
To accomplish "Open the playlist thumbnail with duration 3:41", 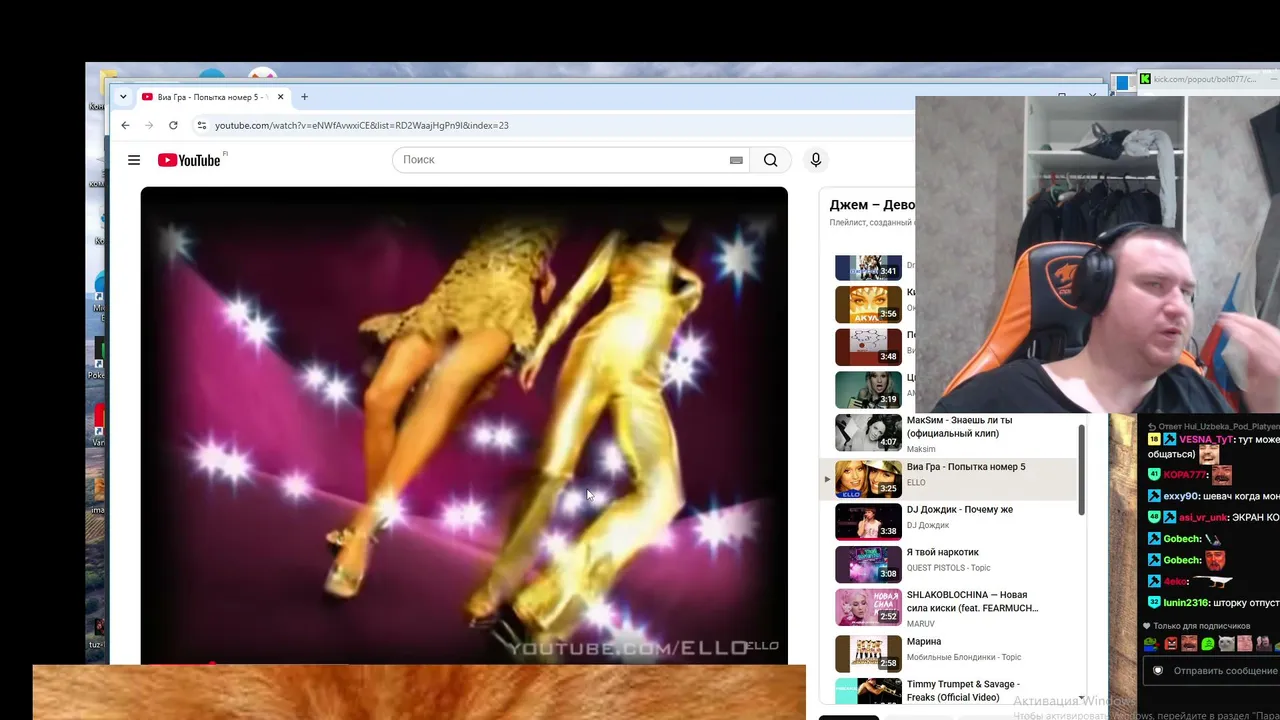I will point(868,267).
